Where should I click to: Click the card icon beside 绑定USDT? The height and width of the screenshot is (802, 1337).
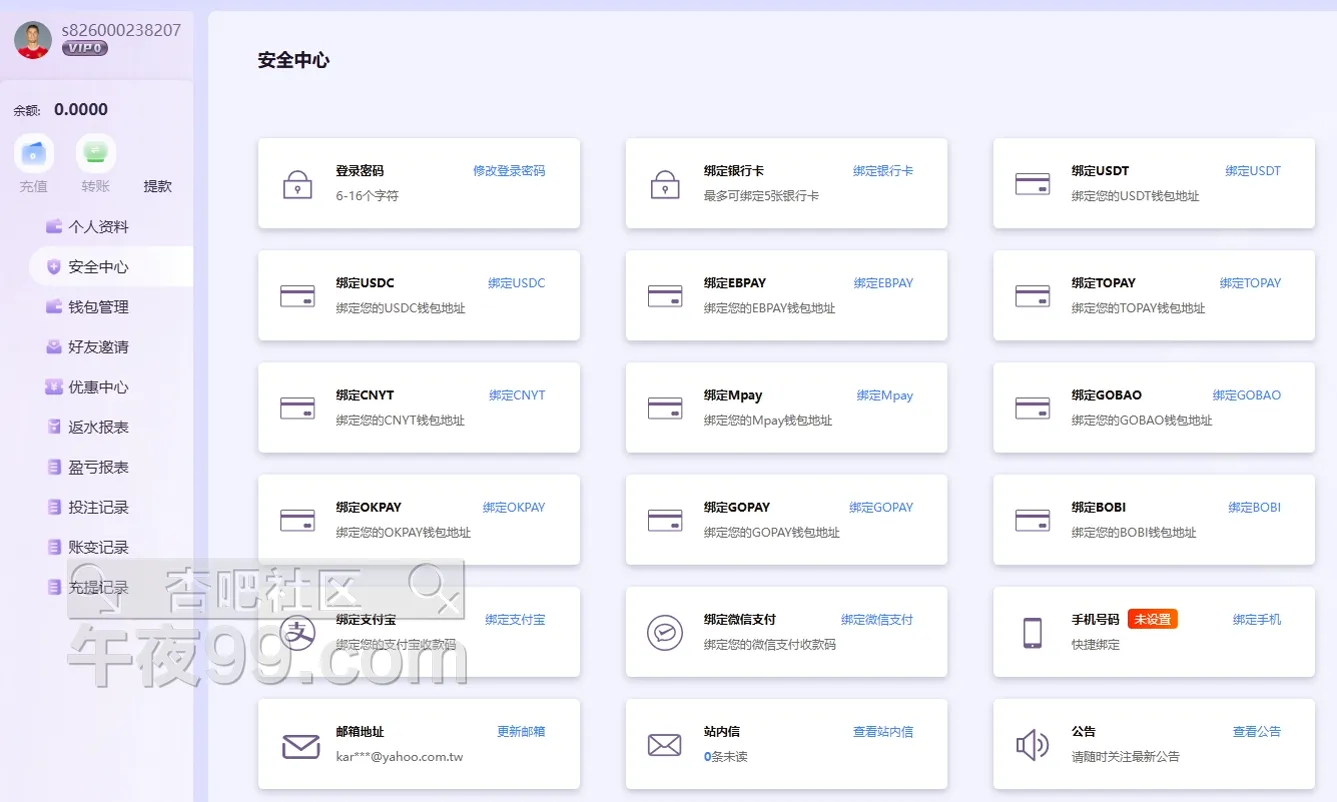click(1032, 184)
